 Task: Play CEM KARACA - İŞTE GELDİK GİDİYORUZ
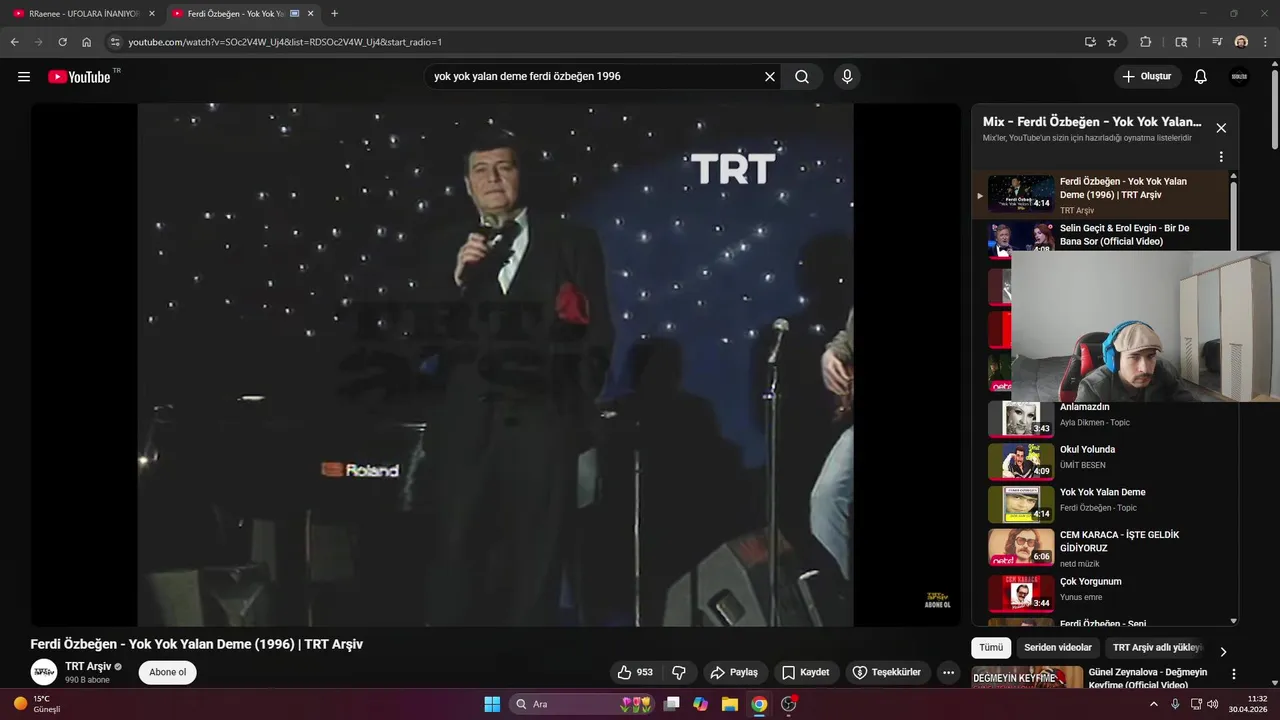point(1100,547)
